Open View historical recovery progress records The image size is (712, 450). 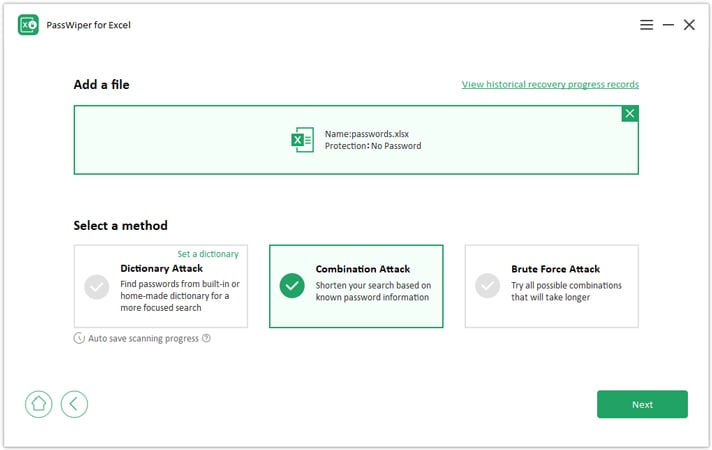click(x=550, y=84)
